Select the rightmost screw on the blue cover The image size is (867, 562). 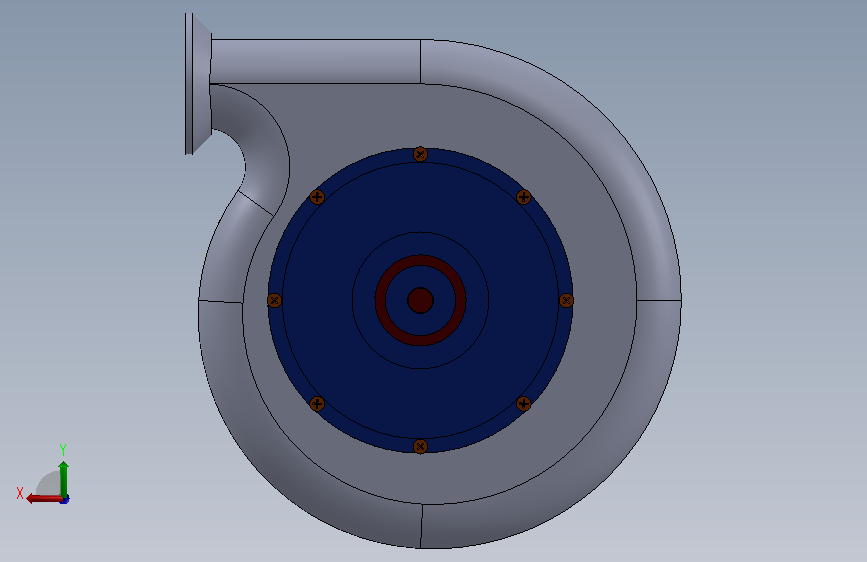click(x=566, y=300)
